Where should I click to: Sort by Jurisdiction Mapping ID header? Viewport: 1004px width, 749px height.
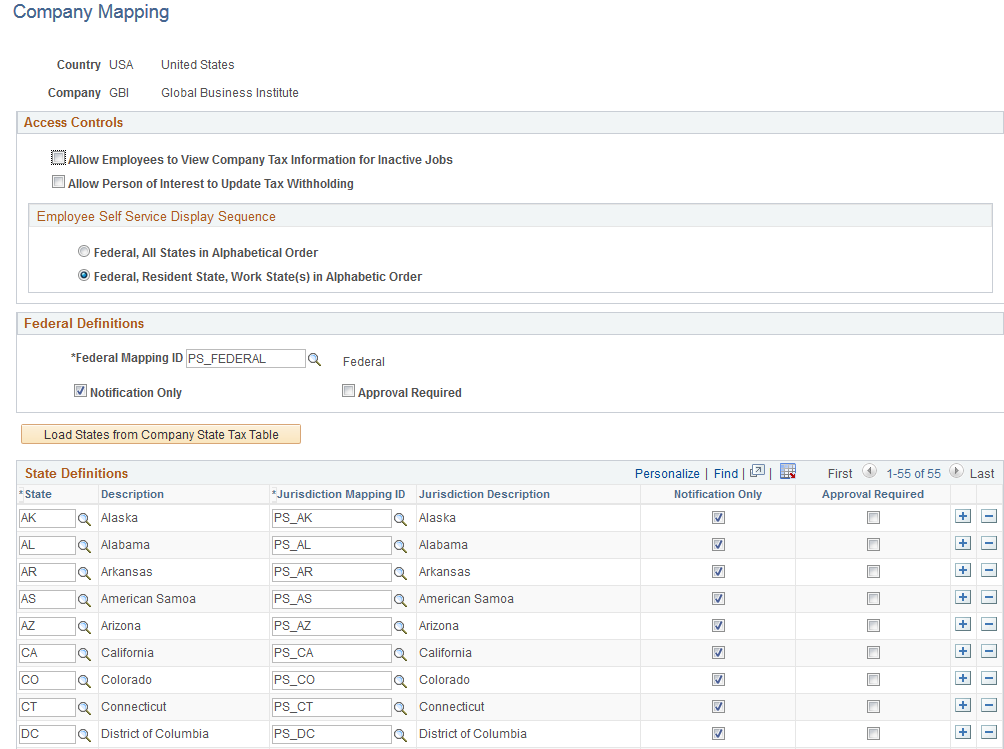(341, 494)
